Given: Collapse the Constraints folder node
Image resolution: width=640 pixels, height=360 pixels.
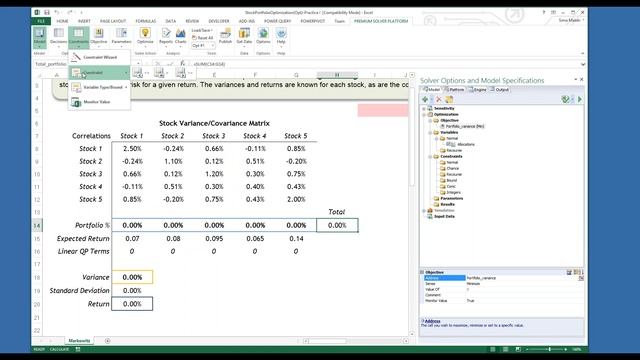Looking at the screenshot, I should pos(430,157).
